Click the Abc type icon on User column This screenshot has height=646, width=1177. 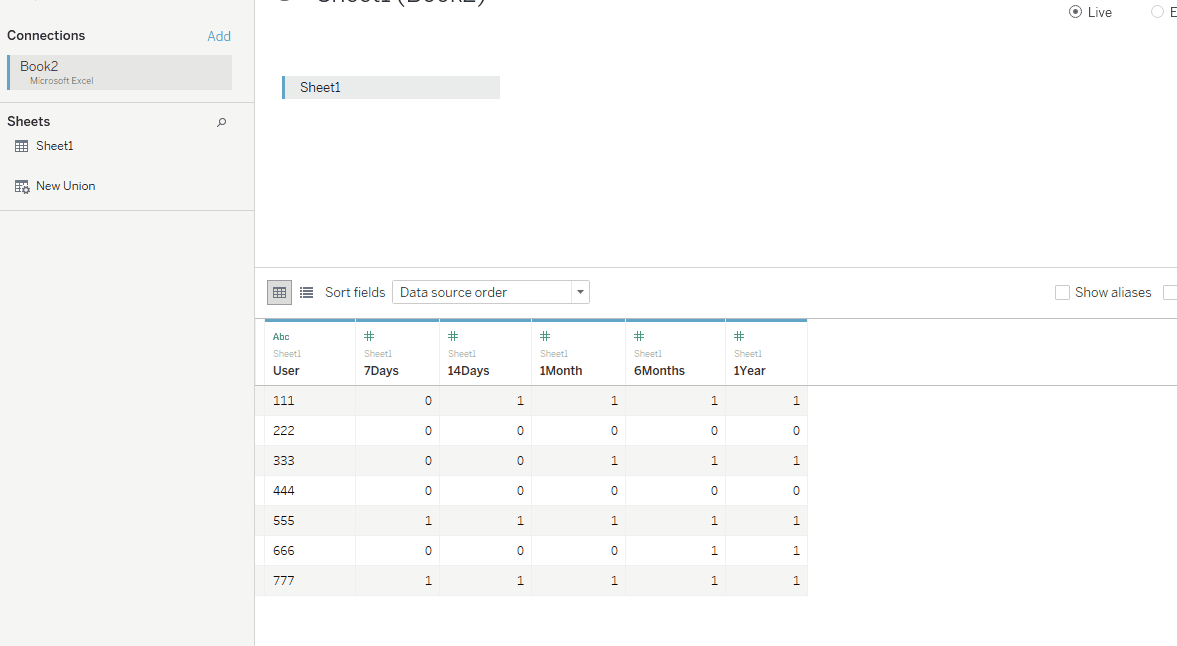[x=279, y=336]
